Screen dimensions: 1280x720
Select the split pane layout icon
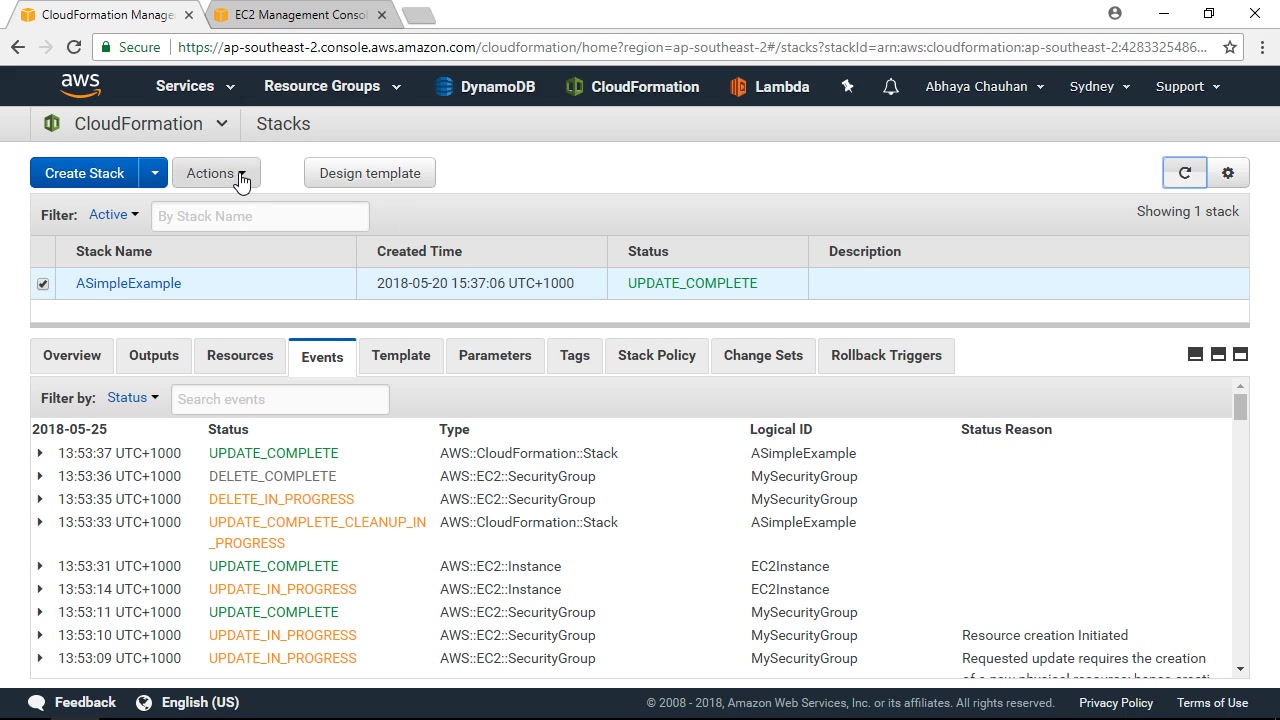1218,354
